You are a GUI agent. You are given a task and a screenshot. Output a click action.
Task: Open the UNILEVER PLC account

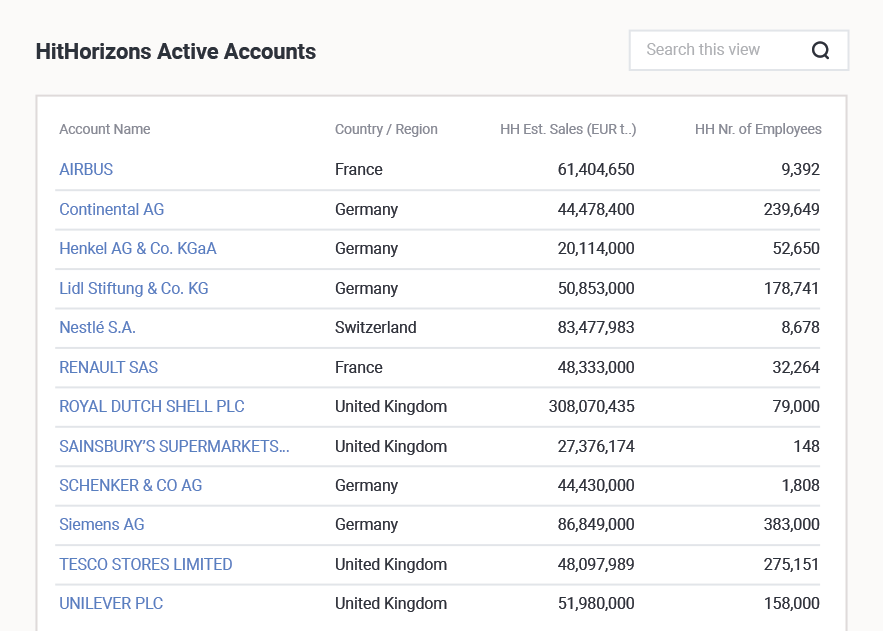click(111, 603)
